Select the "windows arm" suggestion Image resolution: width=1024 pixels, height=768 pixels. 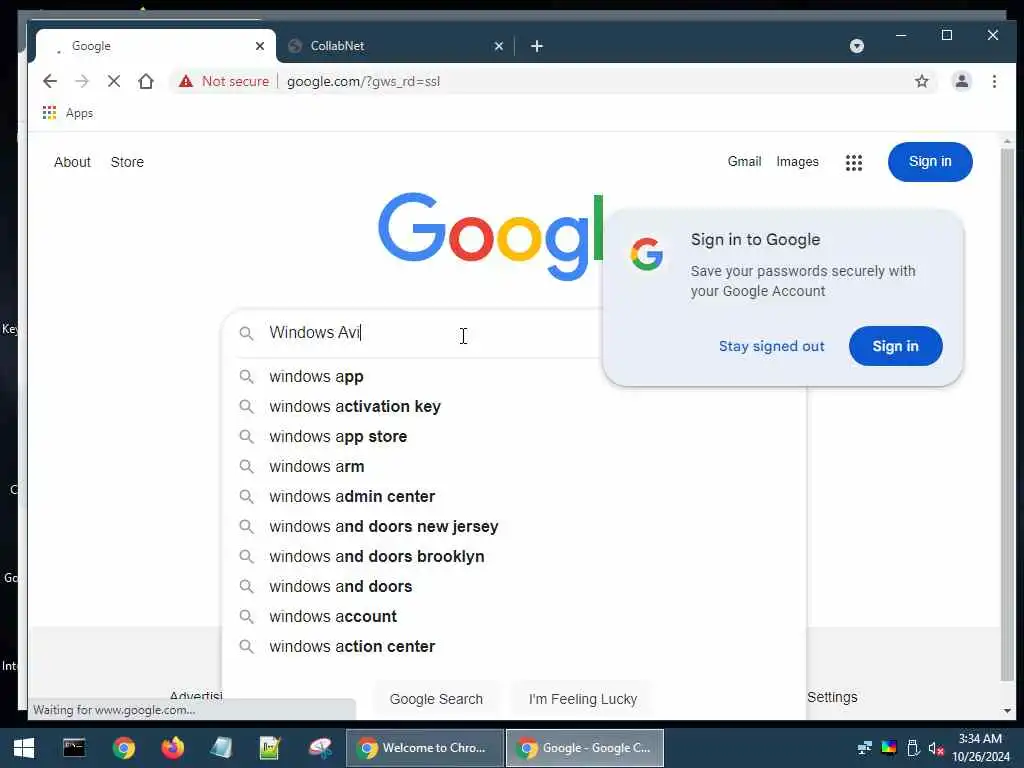tap(516, 466)
